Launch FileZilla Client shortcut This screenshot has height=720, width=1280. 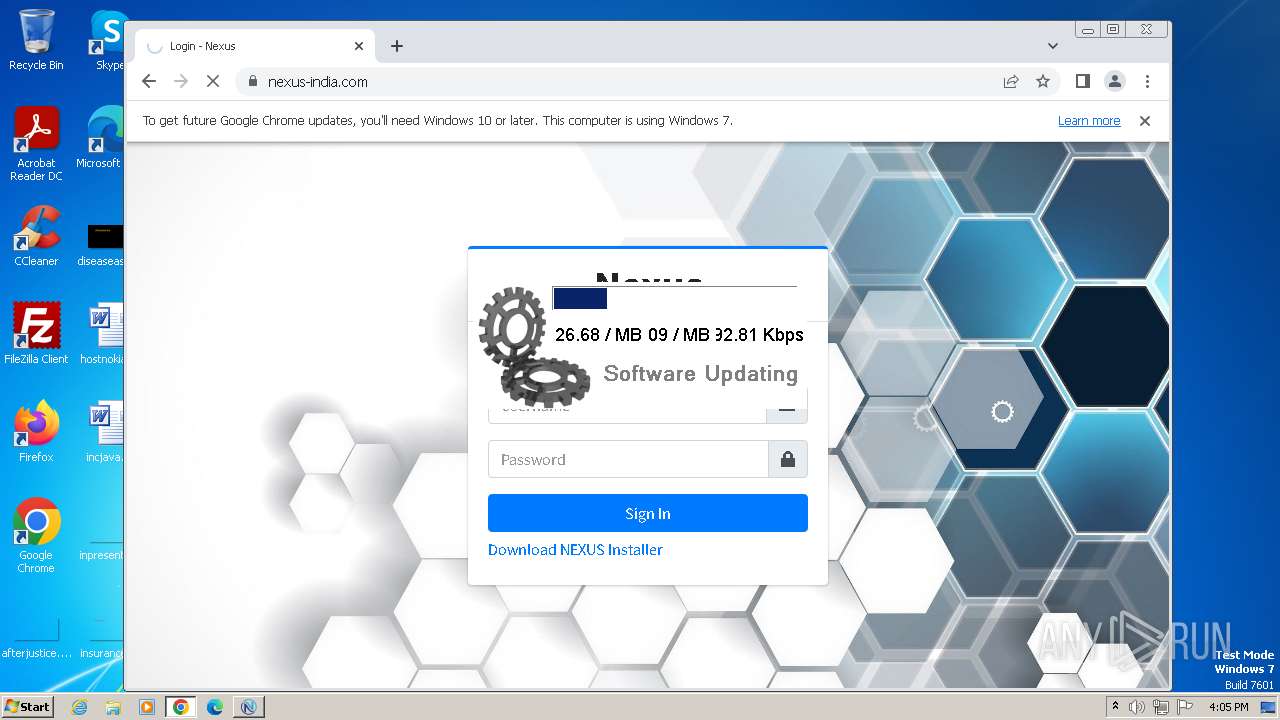point(36,334)
